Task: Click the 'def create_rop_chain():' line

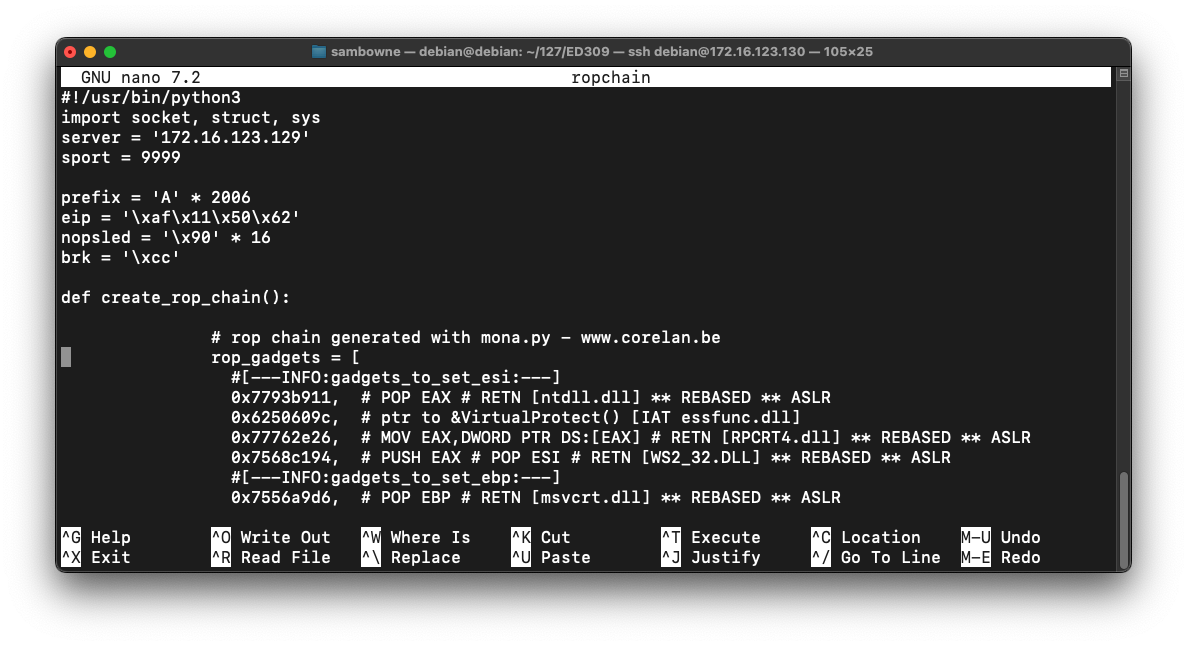Action: [176, 298]
